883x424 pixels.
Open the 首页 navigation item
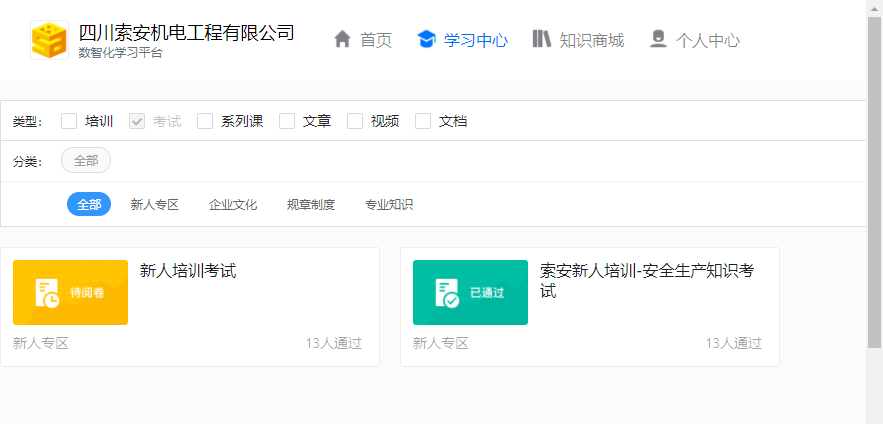(x=363, y=40)
